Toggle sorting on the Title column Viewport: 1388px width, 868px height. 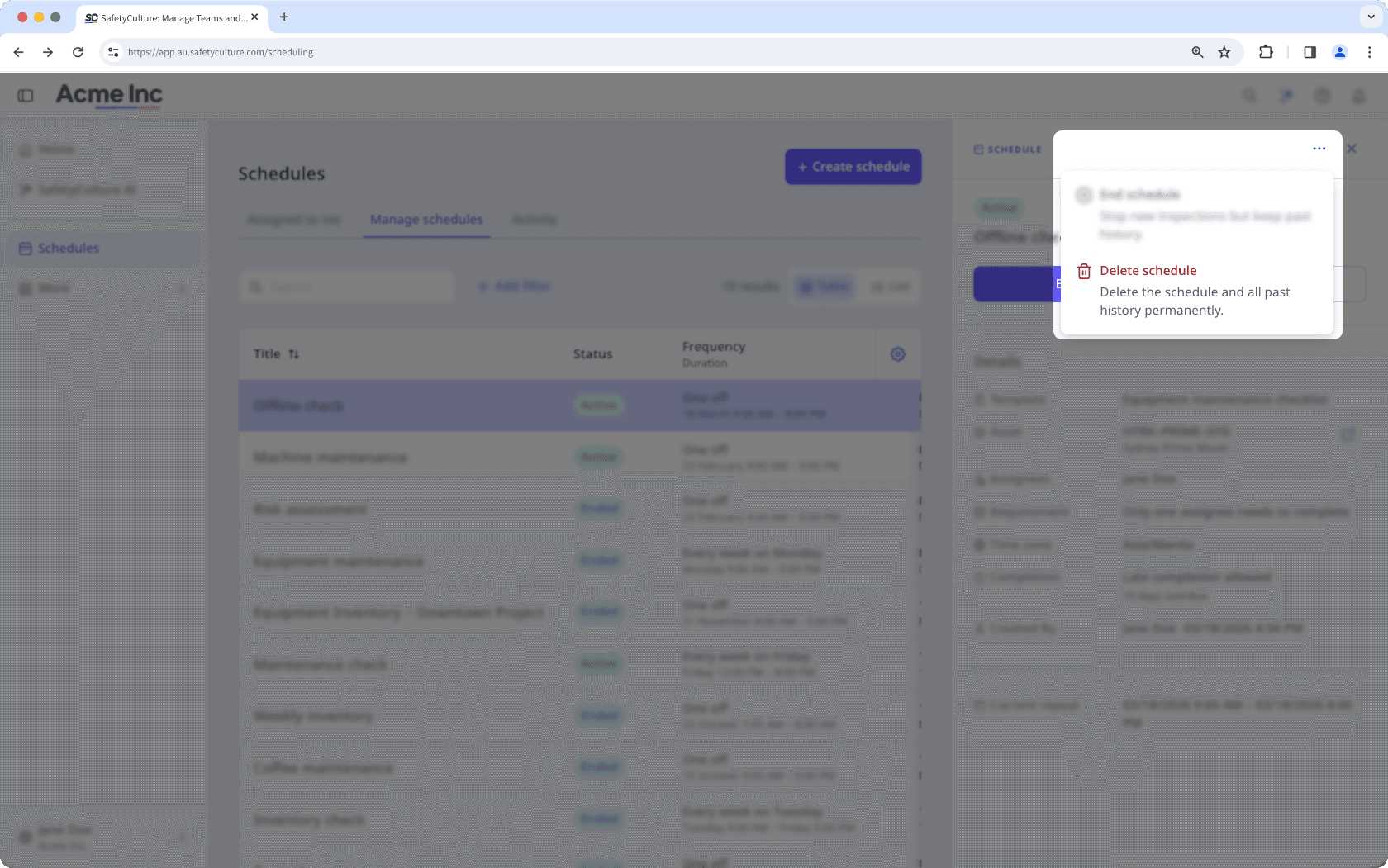294,353
